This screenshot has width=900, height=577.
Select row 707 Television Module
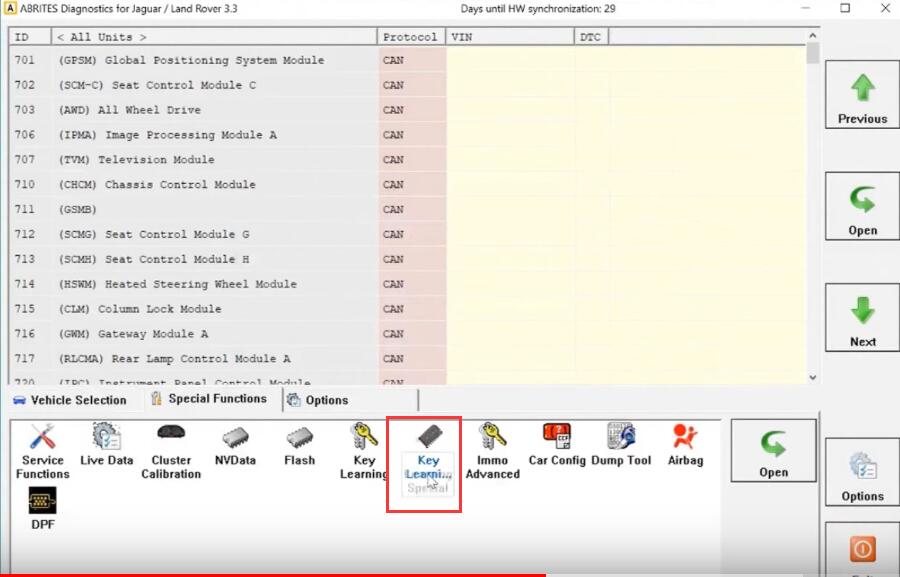click(407, 160)
